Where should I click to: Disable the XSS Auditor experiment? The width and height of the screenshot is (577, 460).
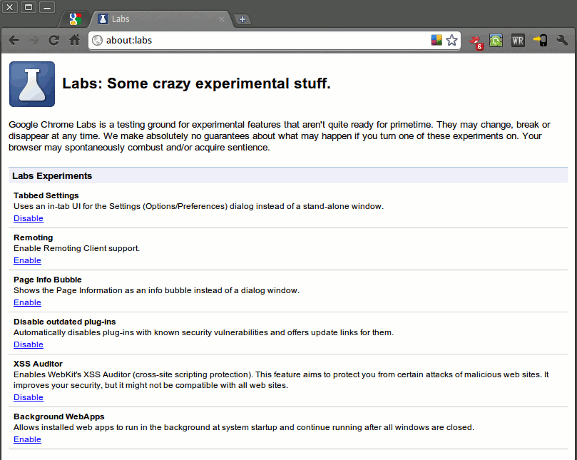(x=28, y=397)
